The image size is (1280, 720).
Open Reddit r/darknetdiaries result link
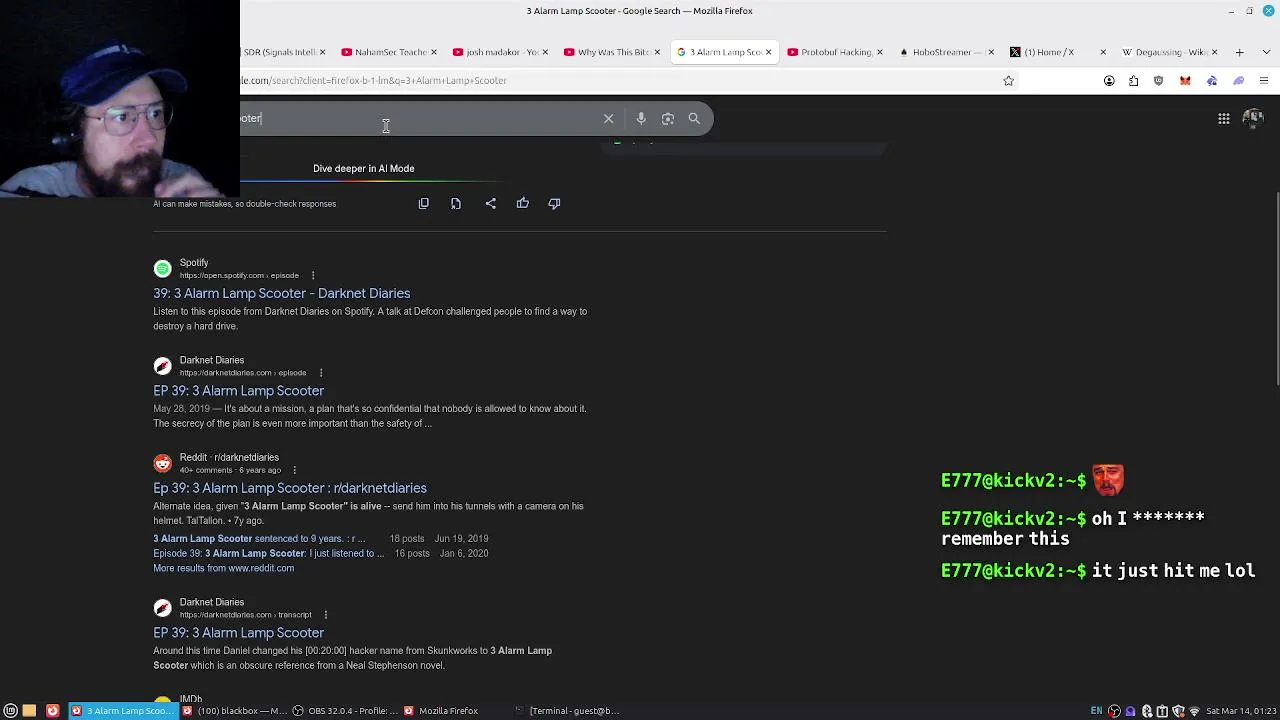tap(290, 488)
